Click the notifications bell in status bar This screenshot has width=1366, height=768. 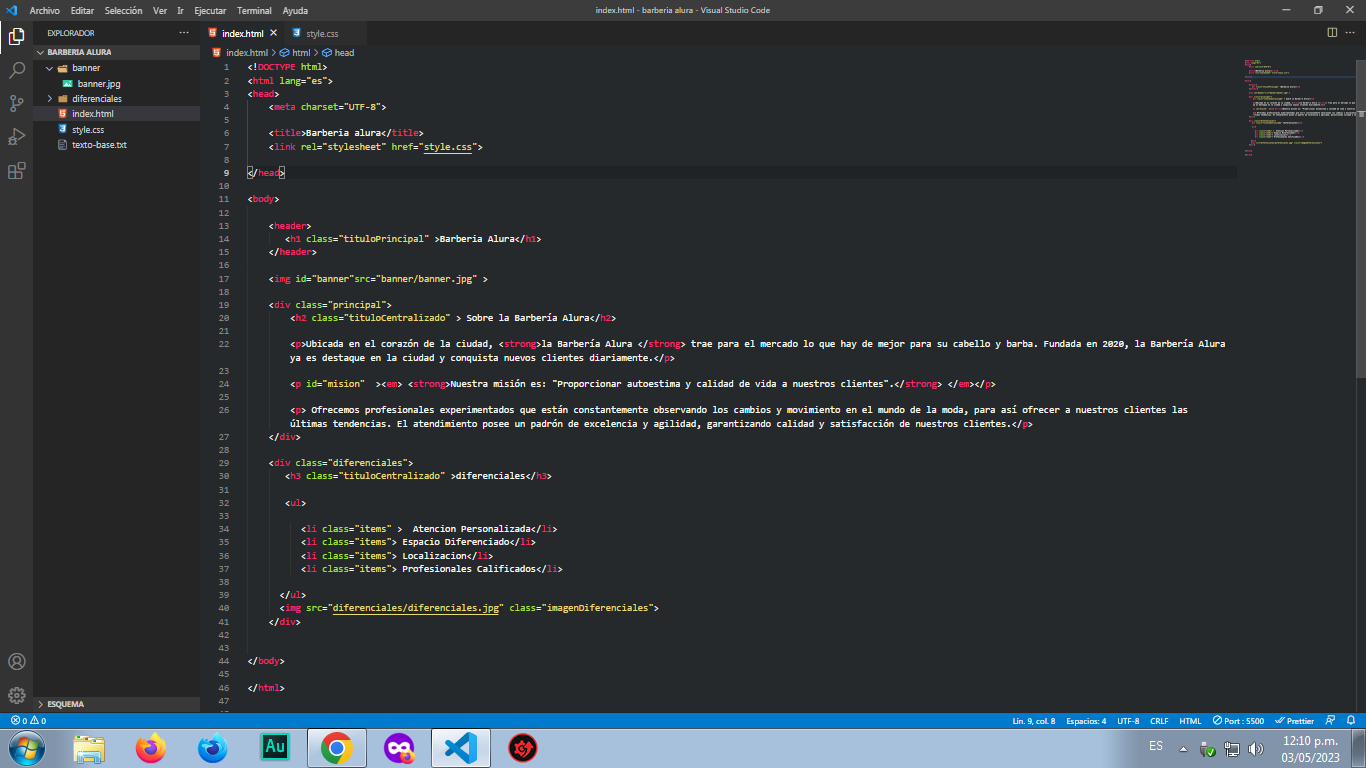coord(1351,721)
